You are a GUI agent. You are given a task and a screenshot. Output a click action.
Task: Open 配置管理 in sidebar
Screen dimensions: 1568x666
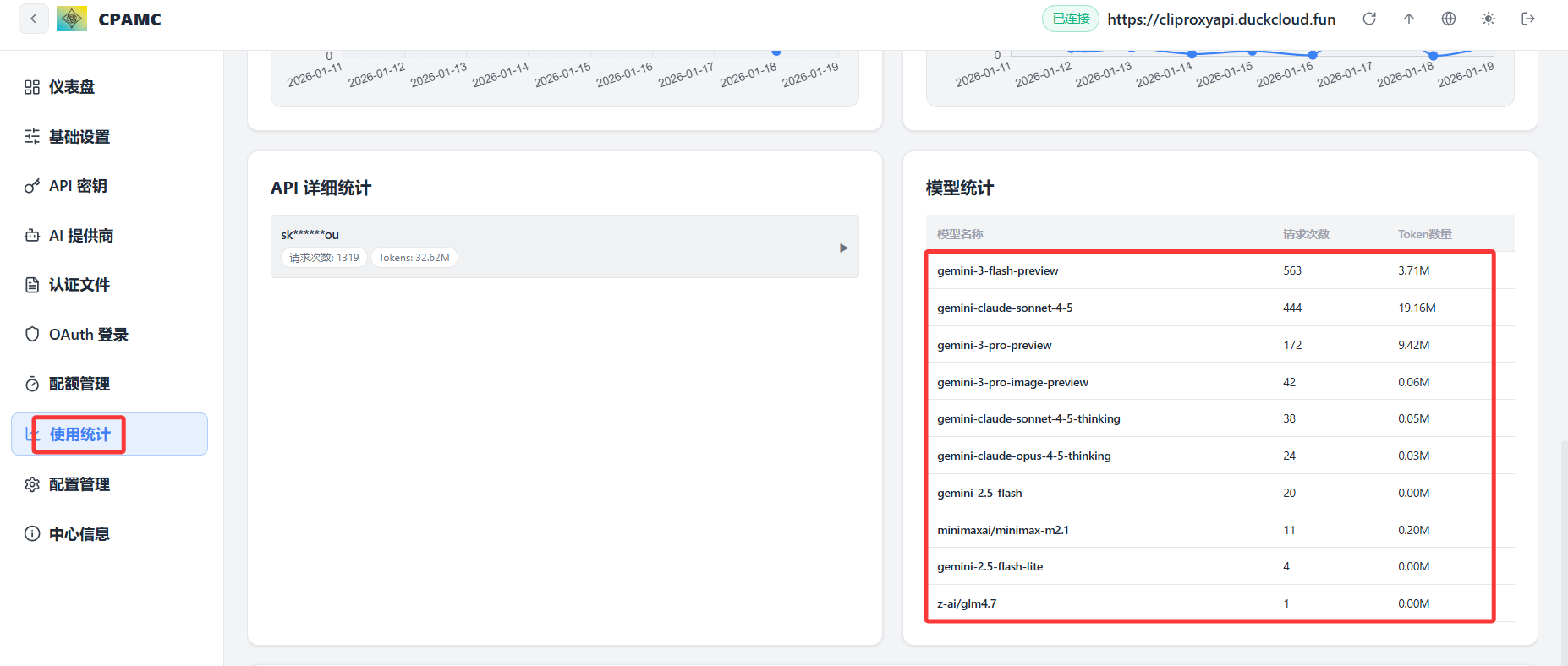109,484
